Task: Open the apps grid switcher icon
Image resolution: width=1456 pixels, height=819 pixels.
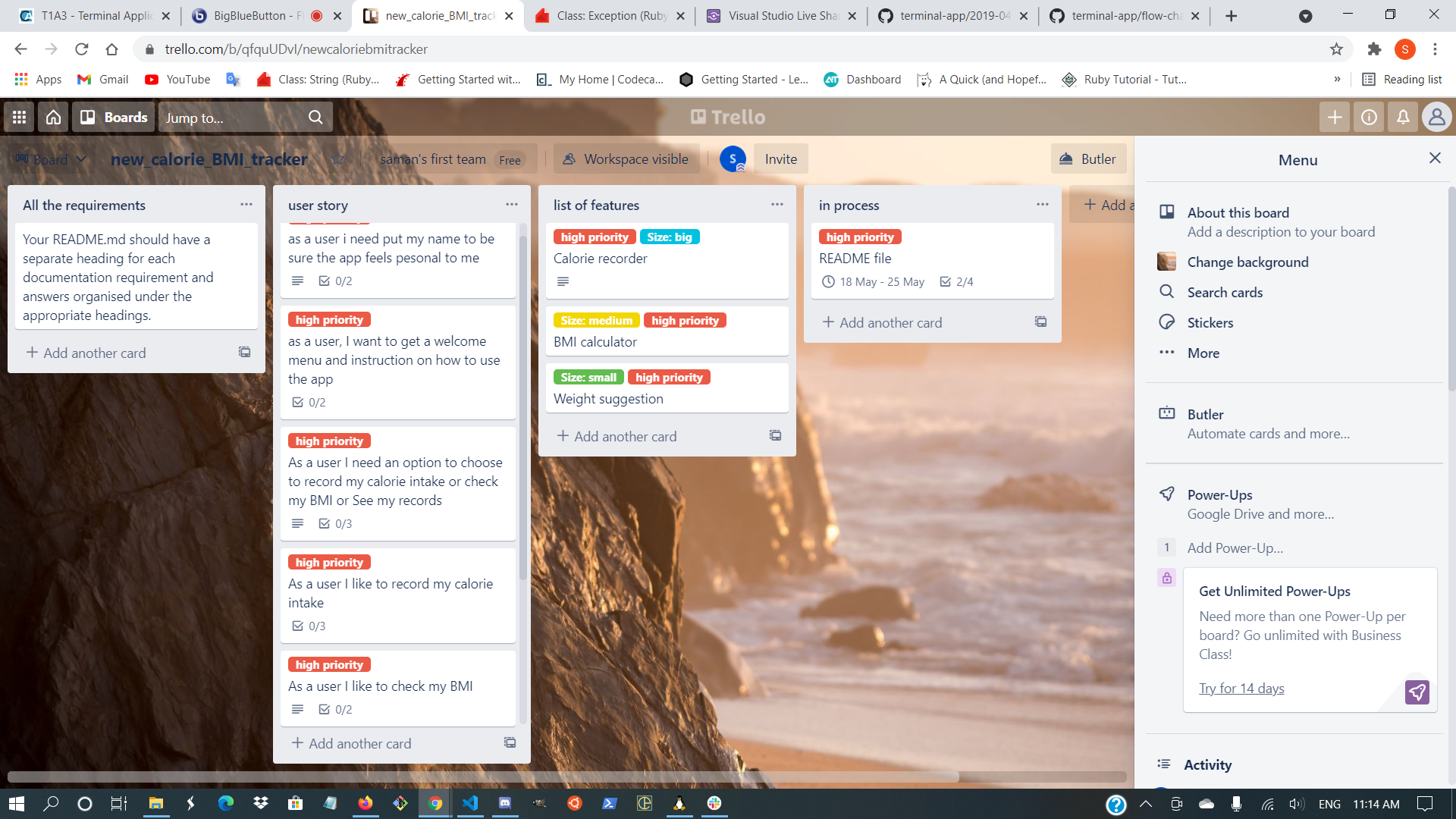Action: [19, 118]
